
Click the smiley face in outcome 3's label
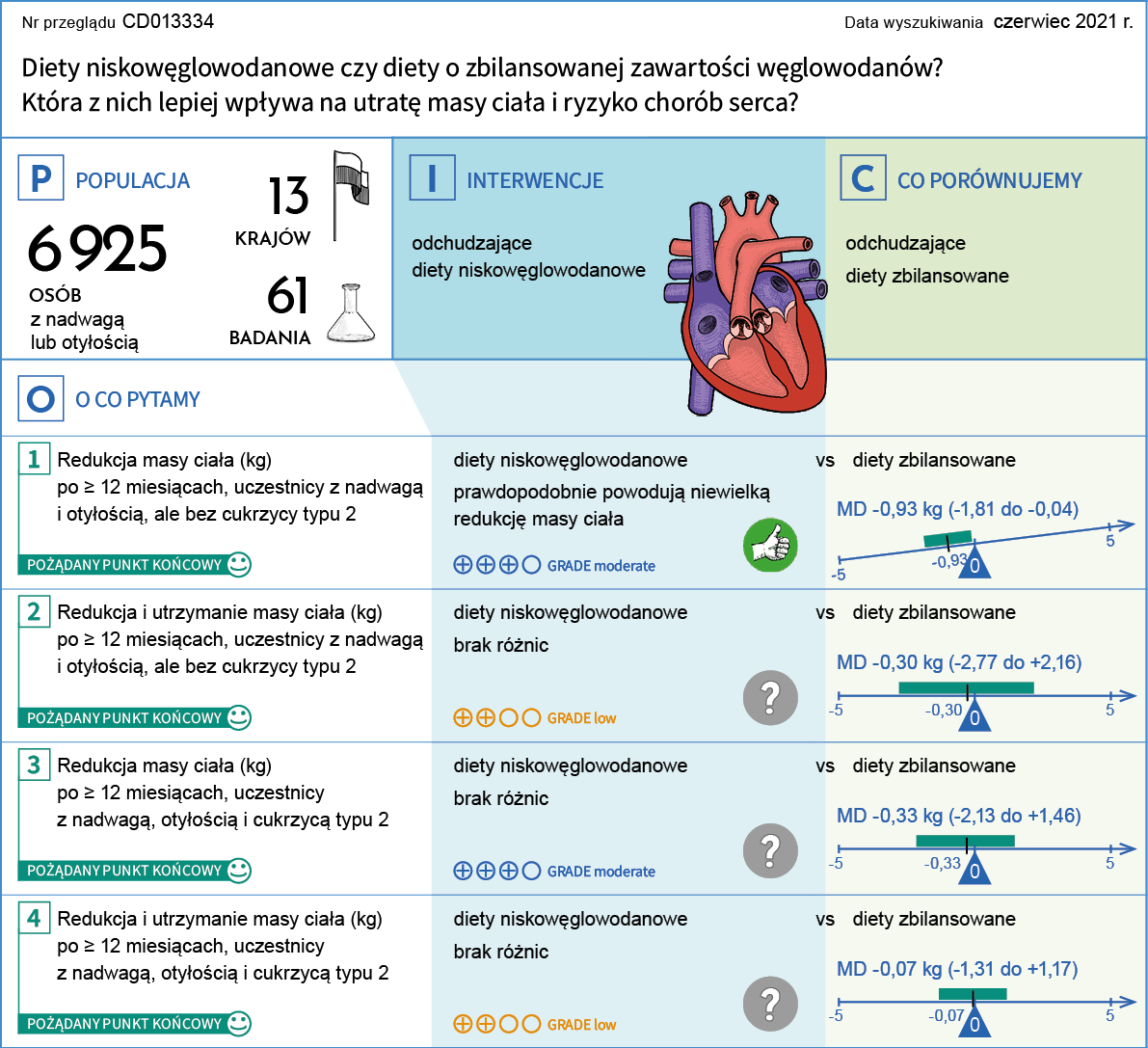coord(239,870)
